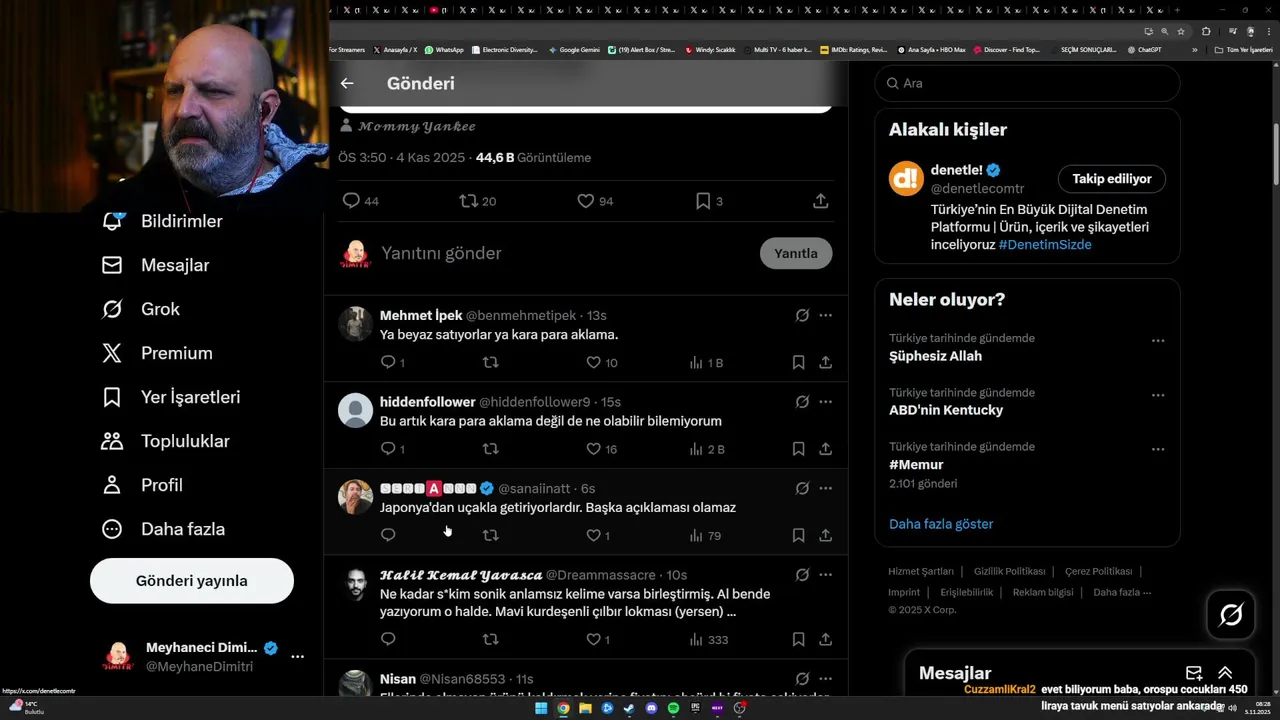
Task: Open options for ABD'nin Kentucky trend
Action: pos(1158,395)
